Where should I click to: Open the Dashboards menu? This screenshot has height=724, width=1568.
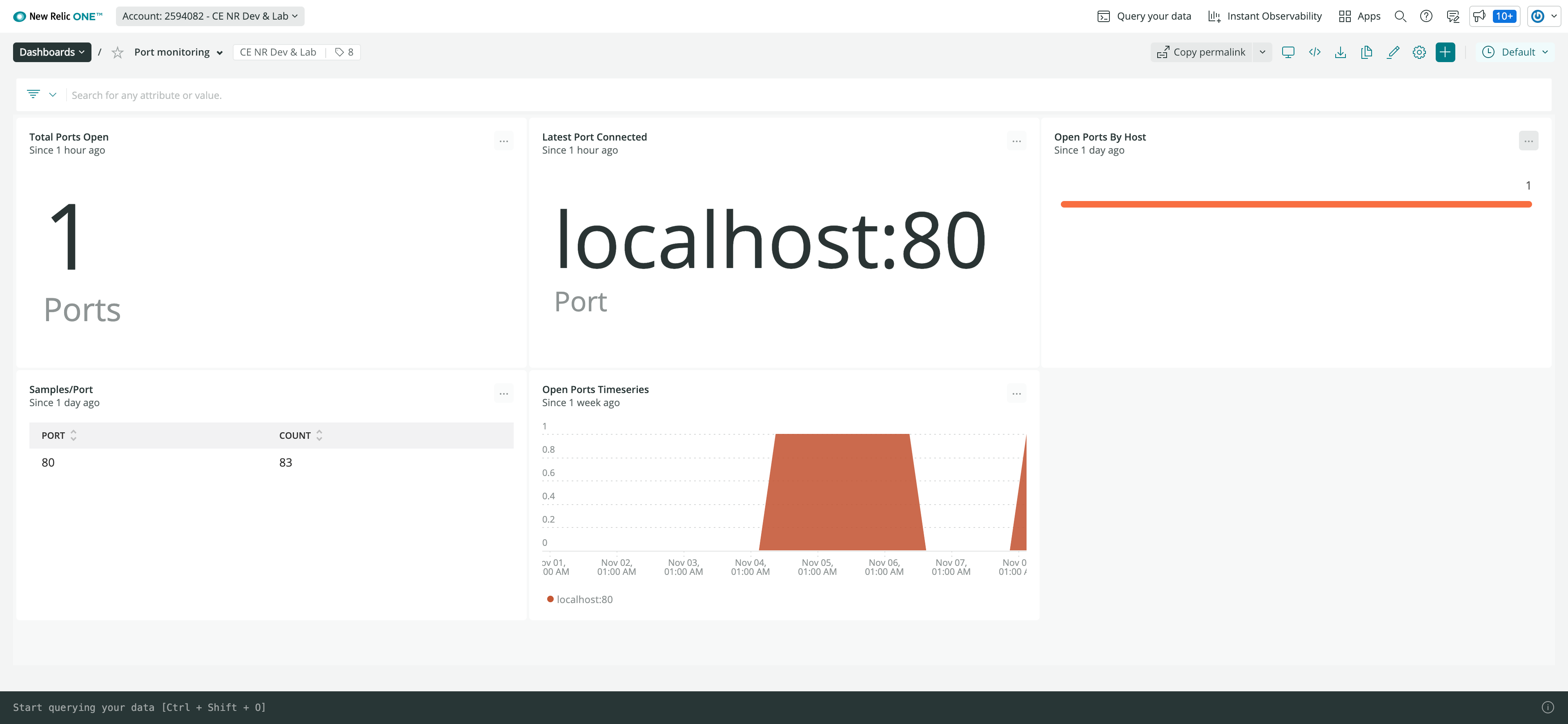[52, 52]
